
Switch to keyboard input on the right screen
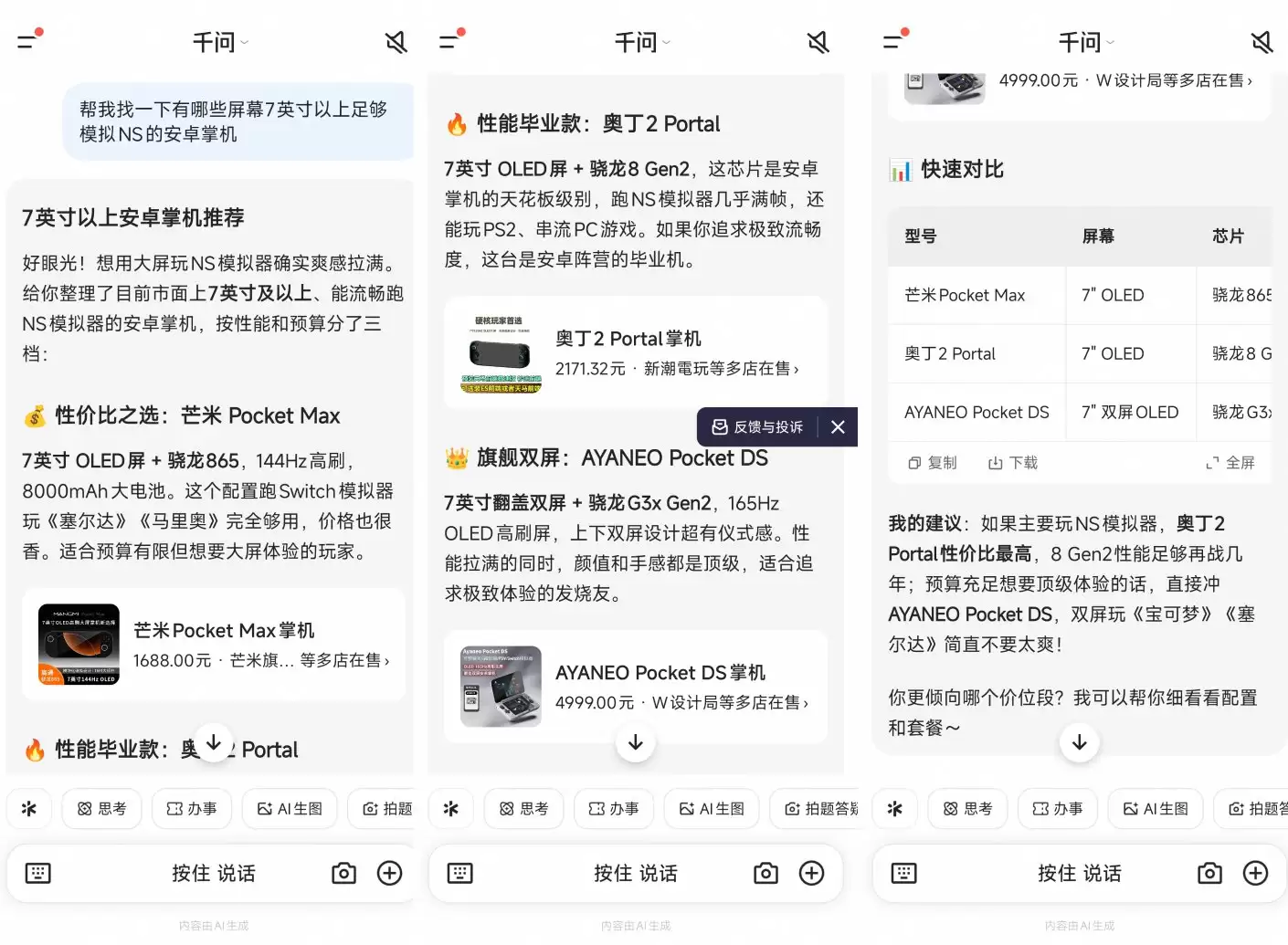tap(903, 873)
